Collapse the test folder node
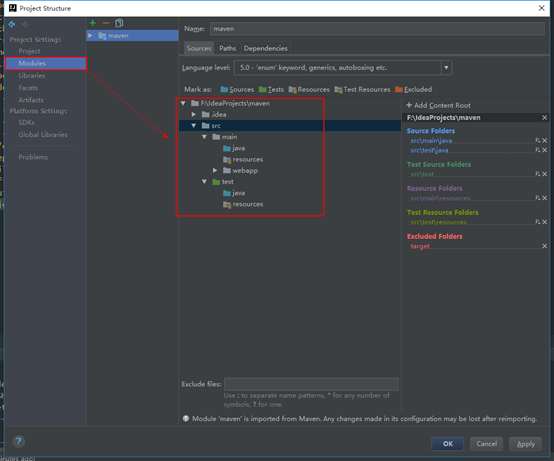 click(204, 182)
